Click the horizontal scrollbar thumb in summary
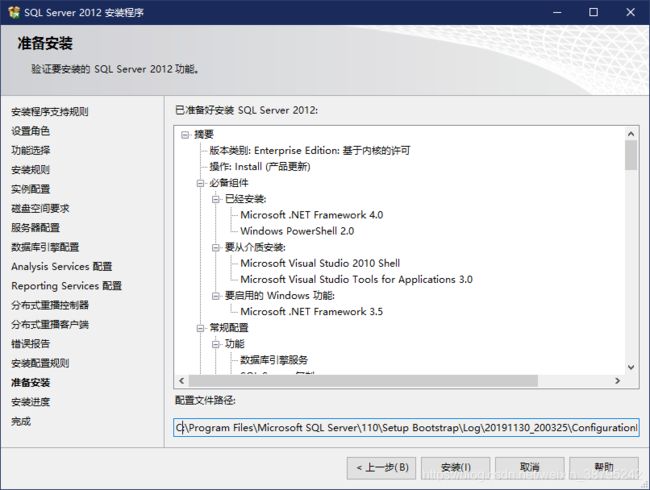This screenshot has height=490, width=650. coord(363,381)
